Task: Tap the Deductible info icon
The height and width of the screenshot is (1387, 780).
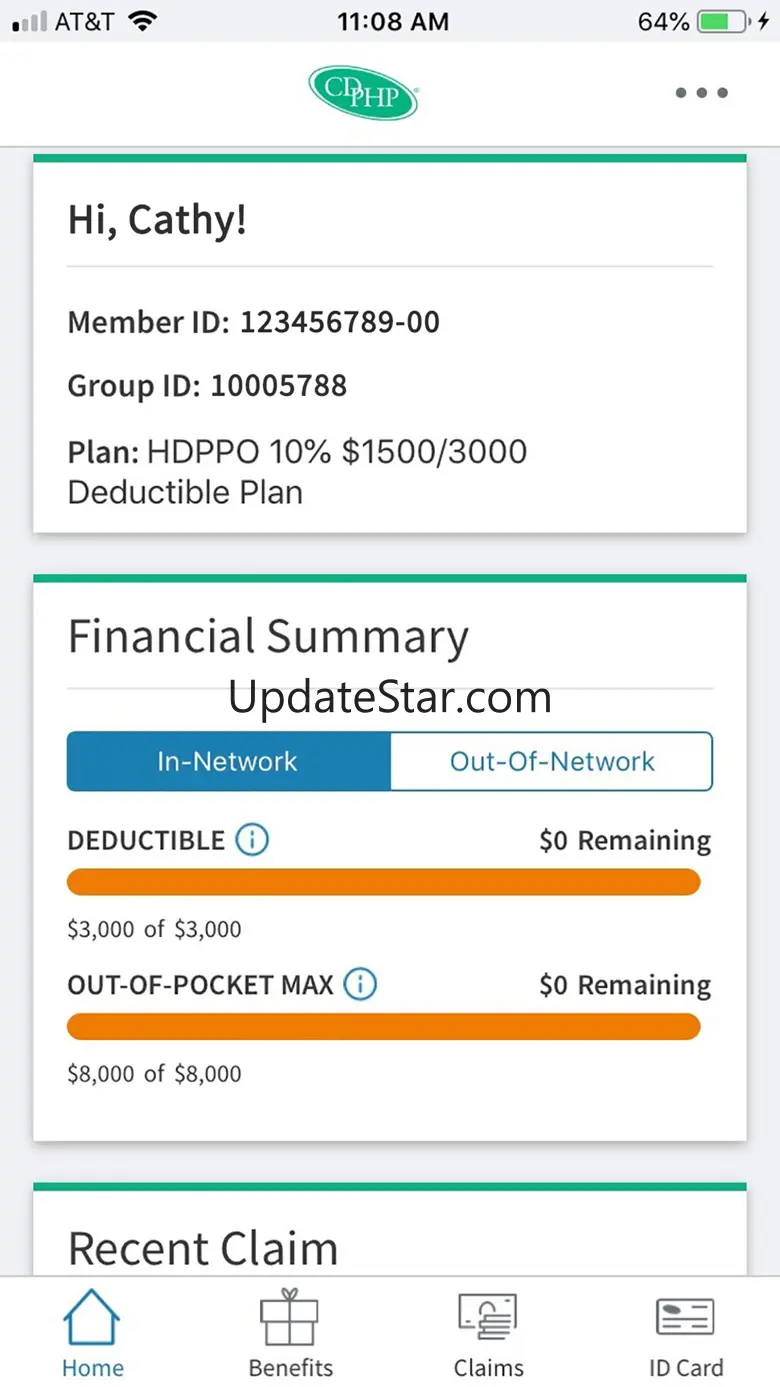Action: pos(252,840)
